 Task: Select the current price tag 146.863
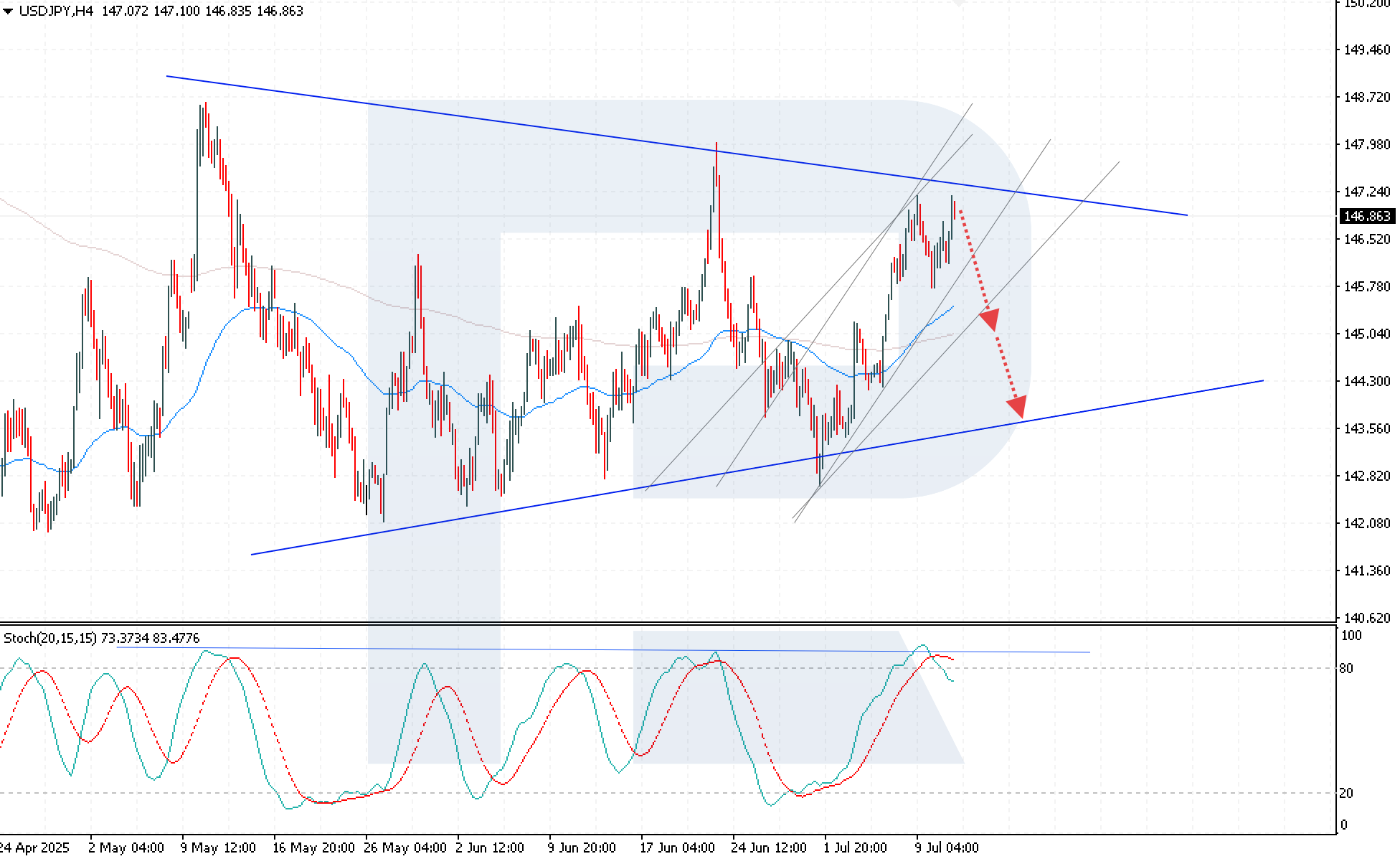[1366, 216]
